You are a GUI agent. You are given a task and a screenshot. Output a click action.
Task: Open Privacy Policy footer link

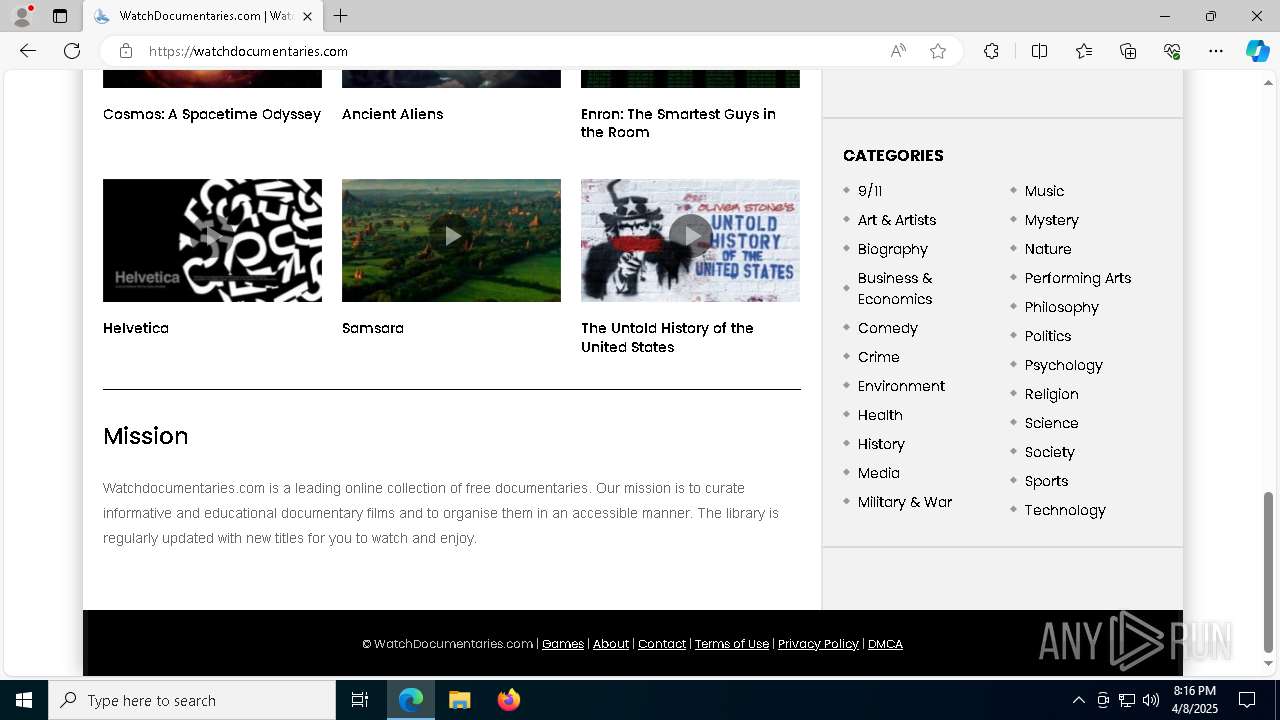coord(818,644)
